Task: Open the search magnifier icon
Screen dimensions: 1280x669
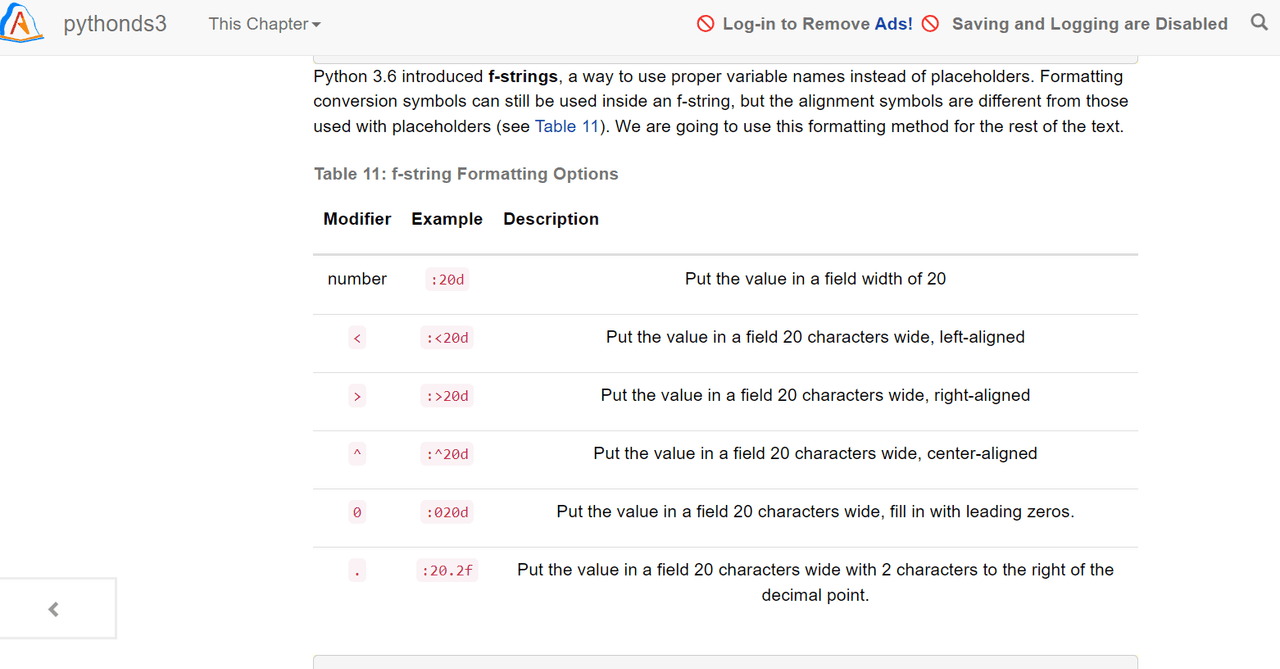Action: 1259,22
